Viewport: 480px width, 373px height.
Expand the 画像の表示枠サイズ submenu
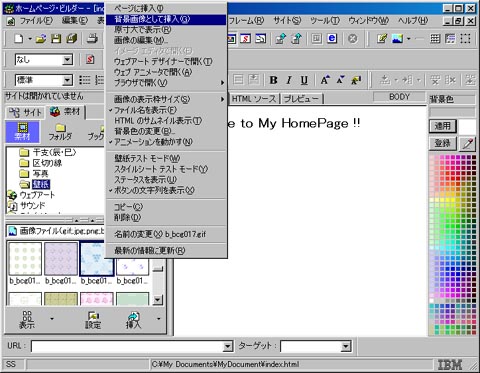(166, 99)
